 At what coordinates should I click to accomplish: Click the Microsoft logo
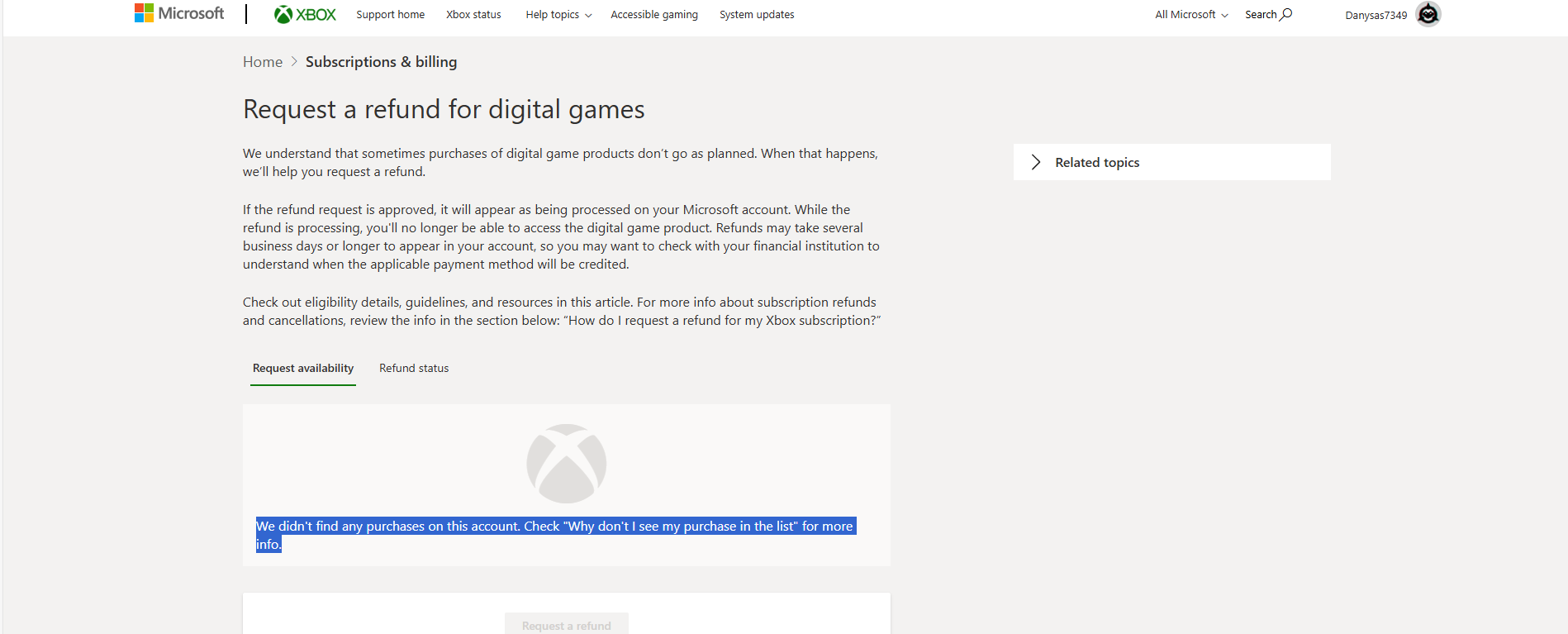pyautogui.click(x=179, y=13)
